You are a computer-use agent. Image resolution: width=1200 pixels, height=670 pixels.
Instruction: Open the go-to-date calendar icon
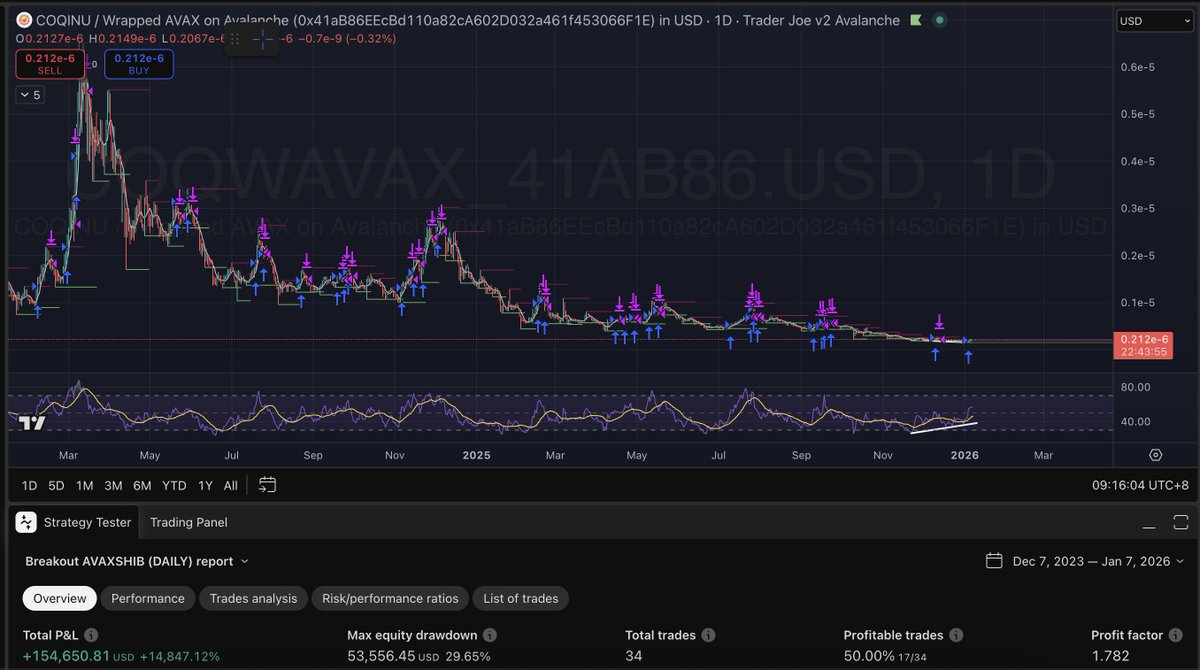(x=267, y=485)
